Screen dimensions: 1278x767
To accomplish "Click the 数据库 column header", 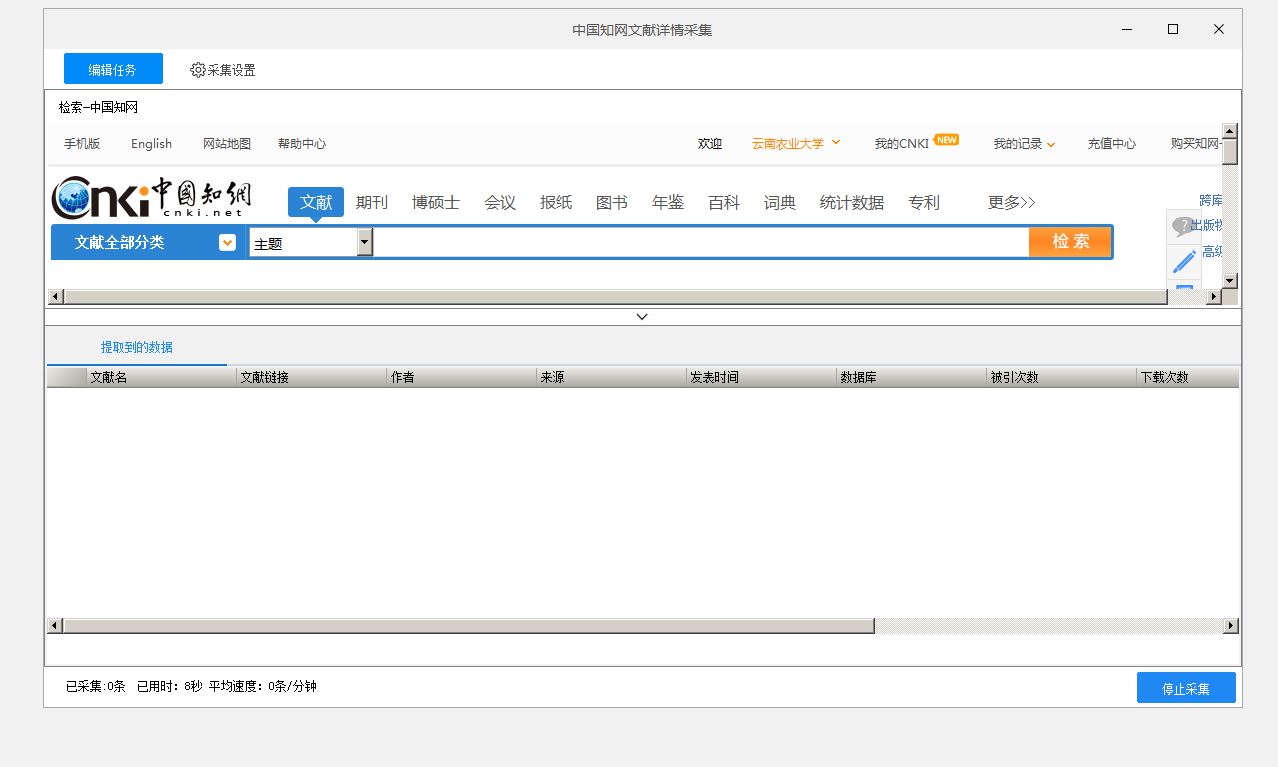I will click(x=911, y=377).
